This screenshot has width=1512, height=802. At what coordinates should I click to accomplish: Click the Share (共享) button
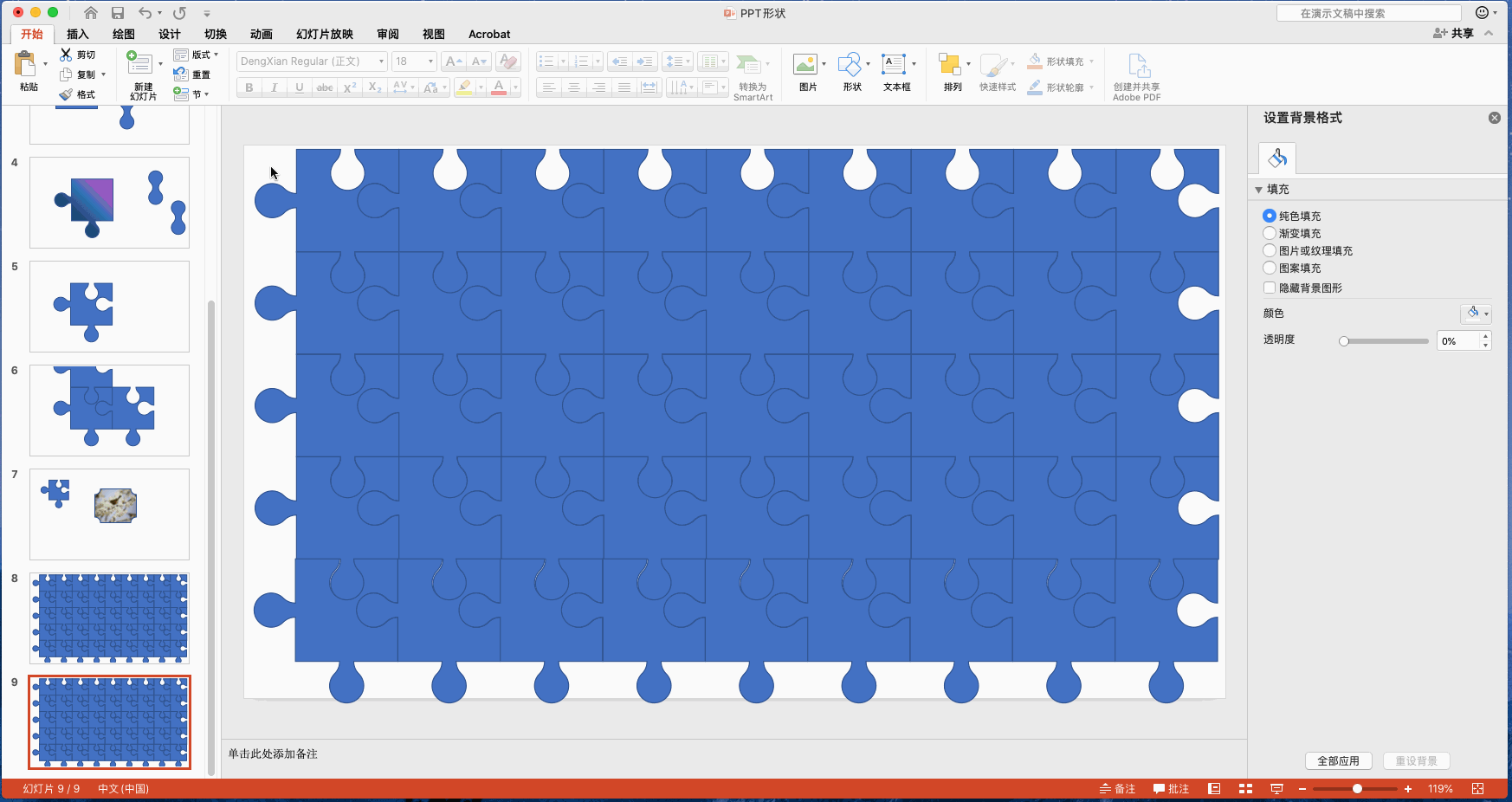pyautogui.click(x=1454, y=34)
